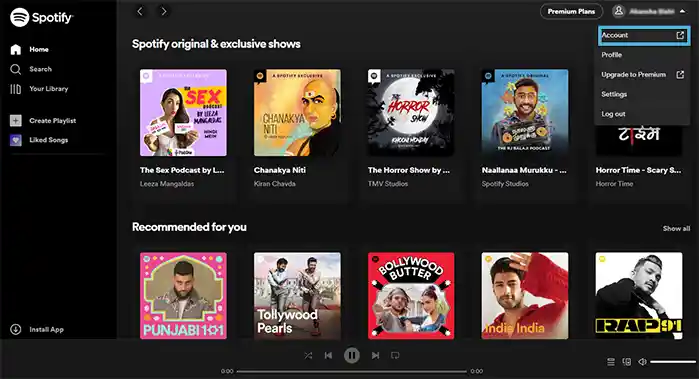
Task: Open Bollywood Butter playlist cover
Action: 411,296
